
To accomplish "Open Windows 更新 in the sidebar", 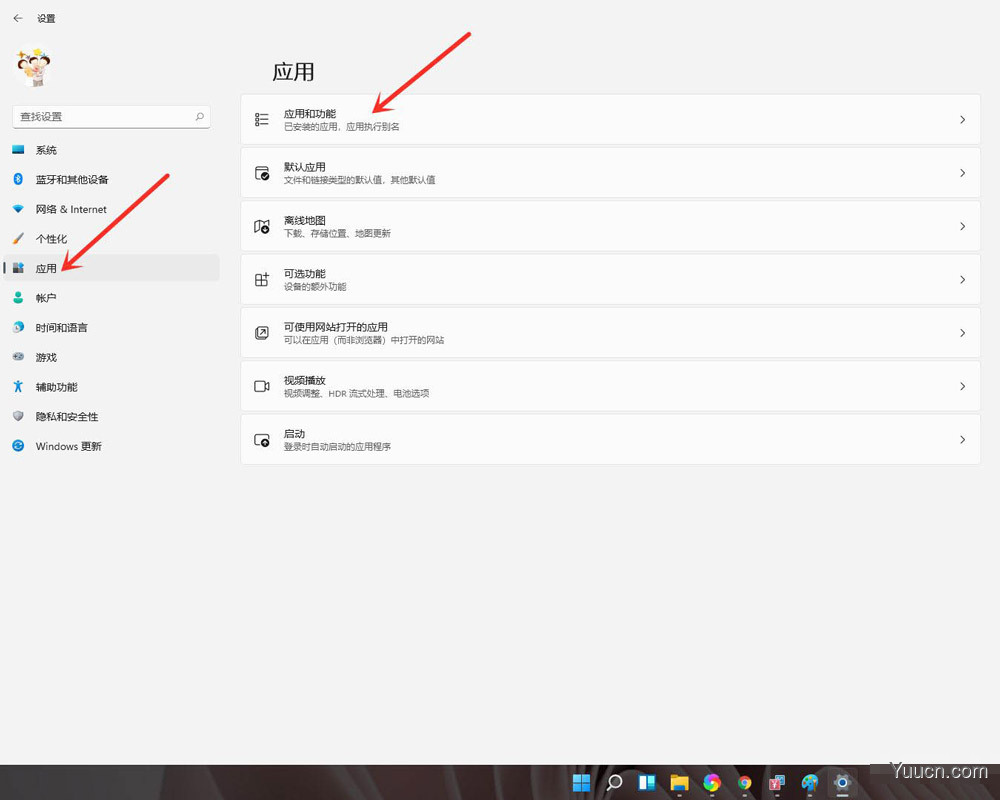I will (112, 446).
